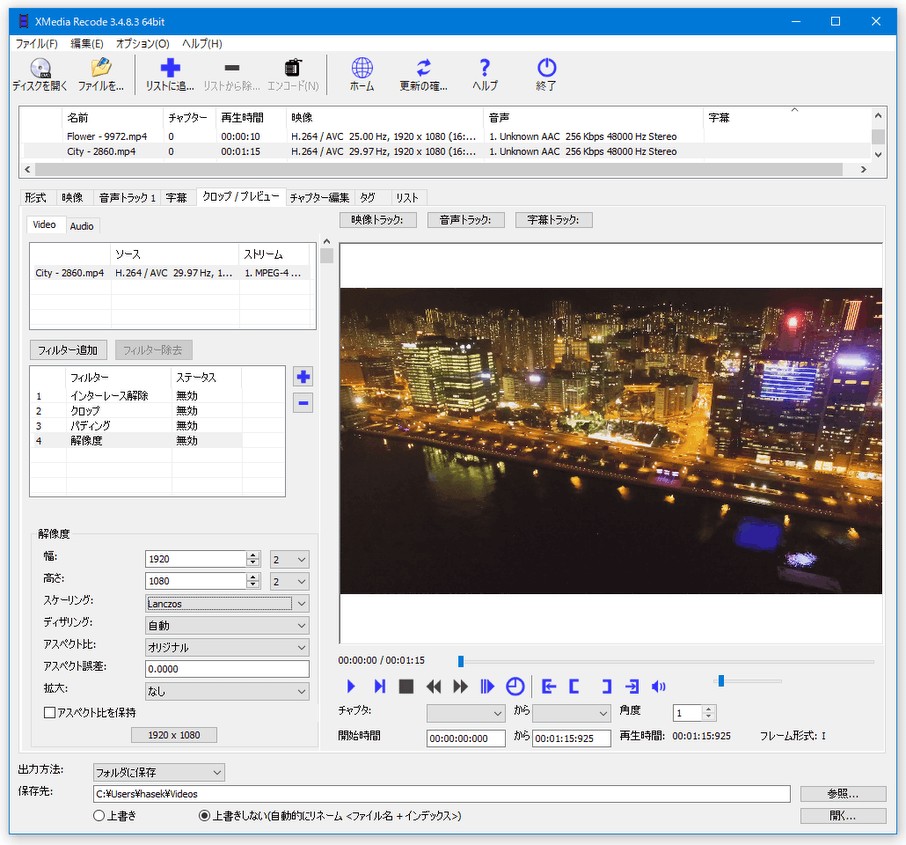This screenshot has width=906, height=845.
Task: Expand the アスペクト比 オリジナル dropdown
Action: pos(226,647)
